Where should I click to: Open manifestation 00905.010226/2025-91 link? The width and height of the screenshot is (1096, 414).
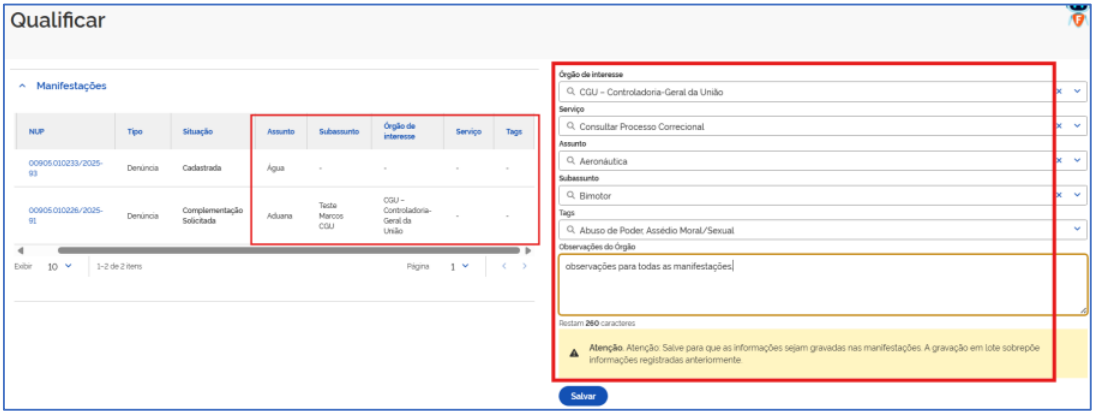[x=65, y=215]
